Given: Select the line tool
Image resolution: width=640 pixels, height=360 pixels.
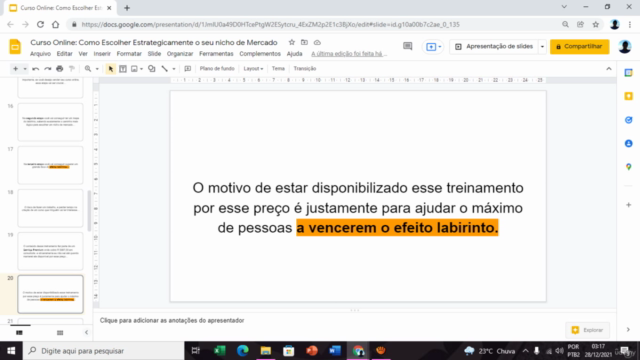Looking at the screenshot, I should [x=164, y=69].
